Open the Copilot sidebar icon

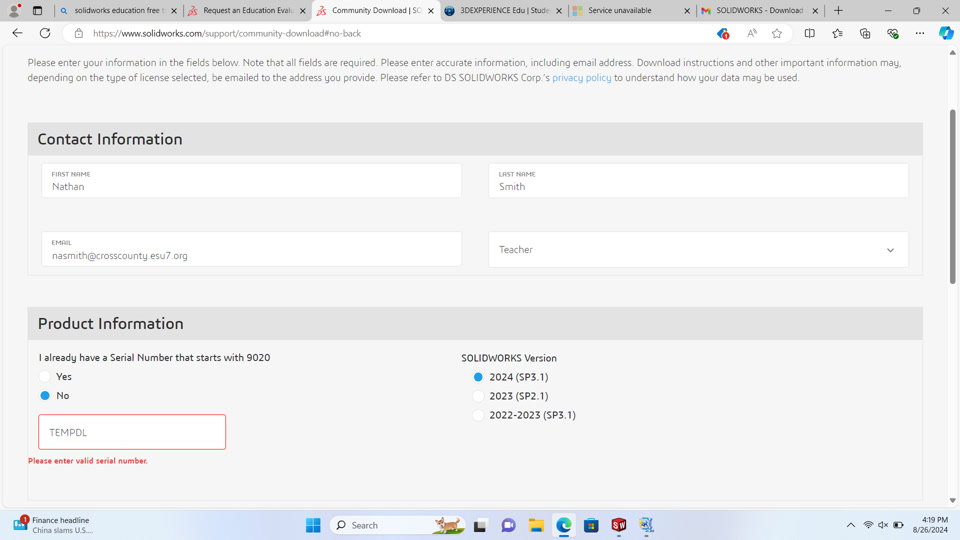click(946, 33)
